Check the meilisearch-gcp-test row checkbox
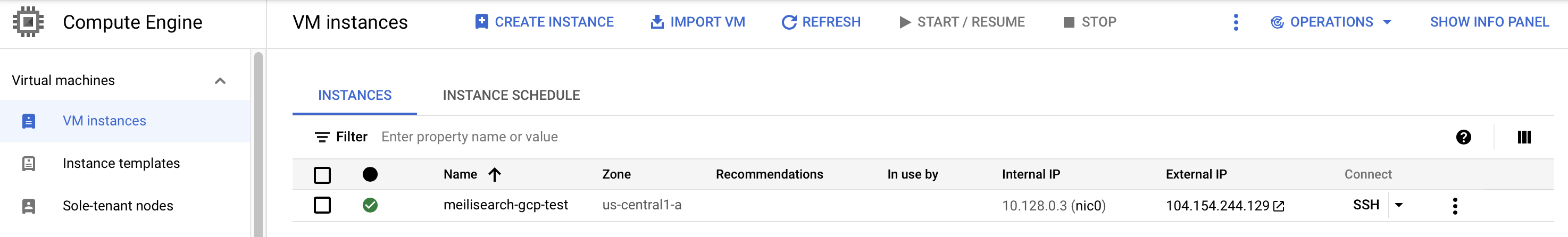 click(x=322, y=206)
